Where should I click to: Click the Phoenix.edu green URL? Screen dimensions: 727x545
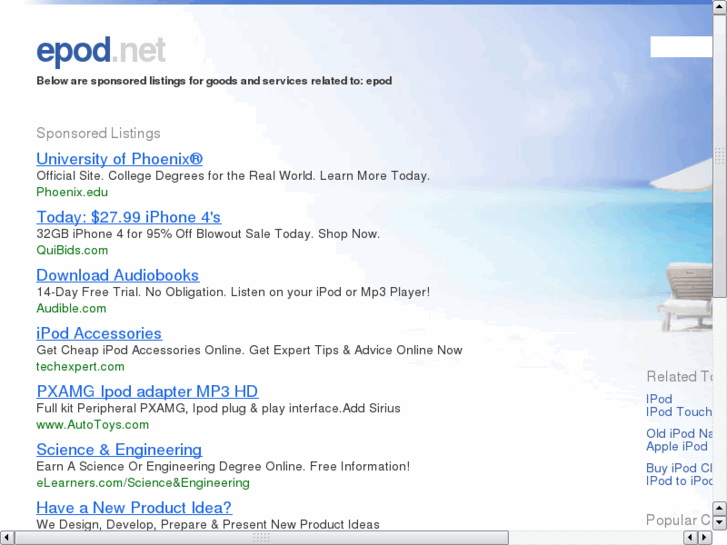click(x=72, y=192)
